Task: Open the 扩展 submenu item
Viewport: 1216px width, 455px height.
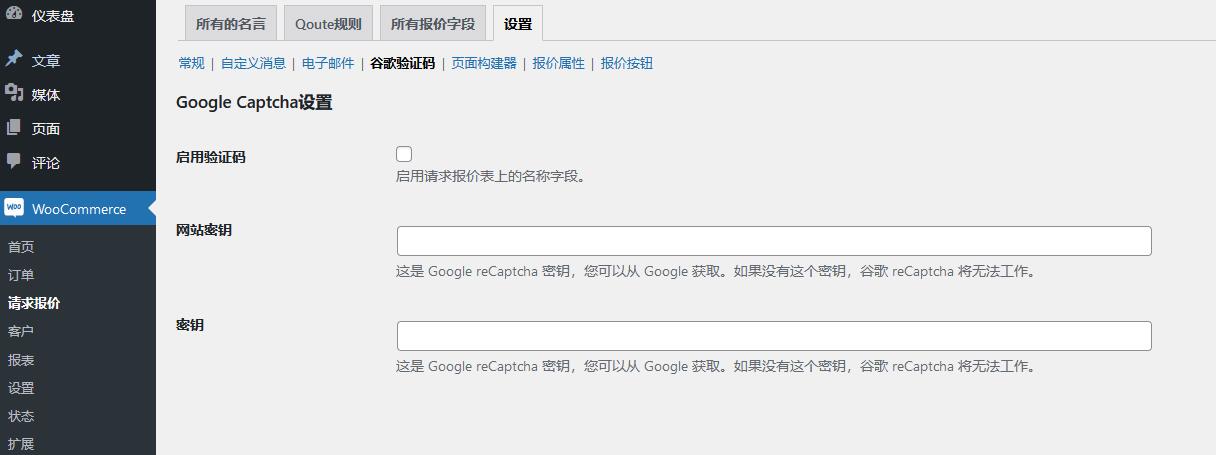Action: tap(21, 444)
